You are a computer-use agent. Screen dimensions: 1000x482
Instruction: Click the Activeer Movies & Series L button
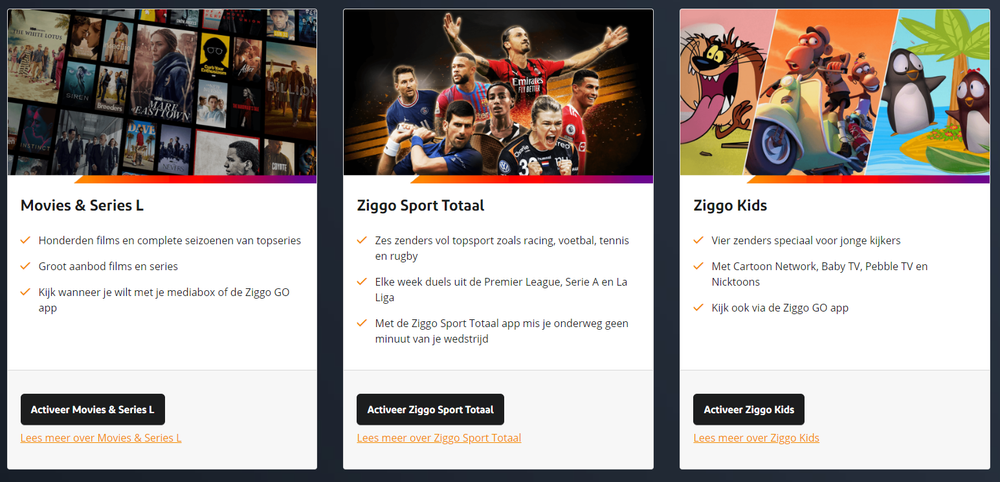point(92,409)
